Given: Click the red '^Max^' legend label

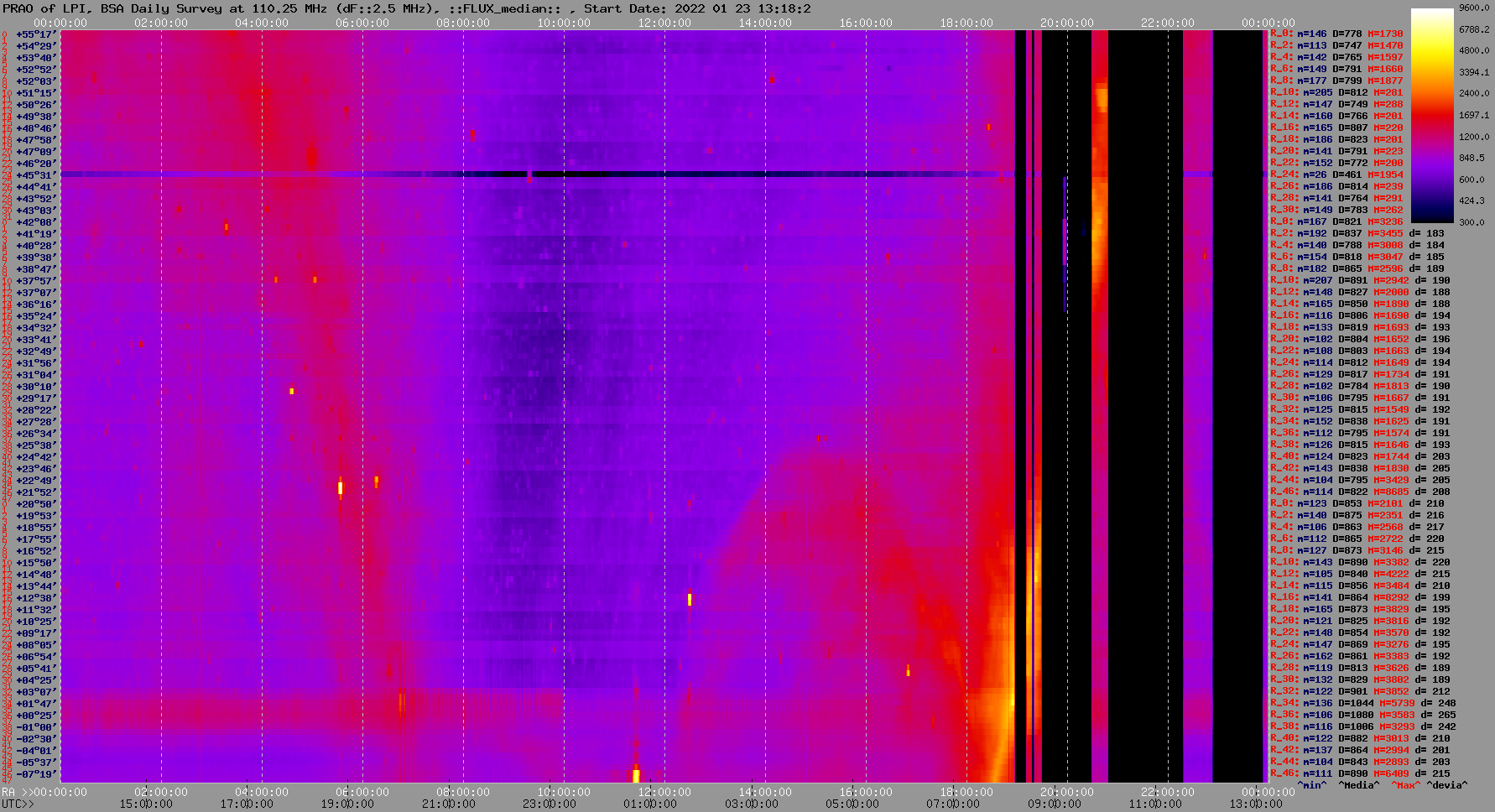Looking at the screenshot, I should pyautogui.click(x=1404, y=786).
